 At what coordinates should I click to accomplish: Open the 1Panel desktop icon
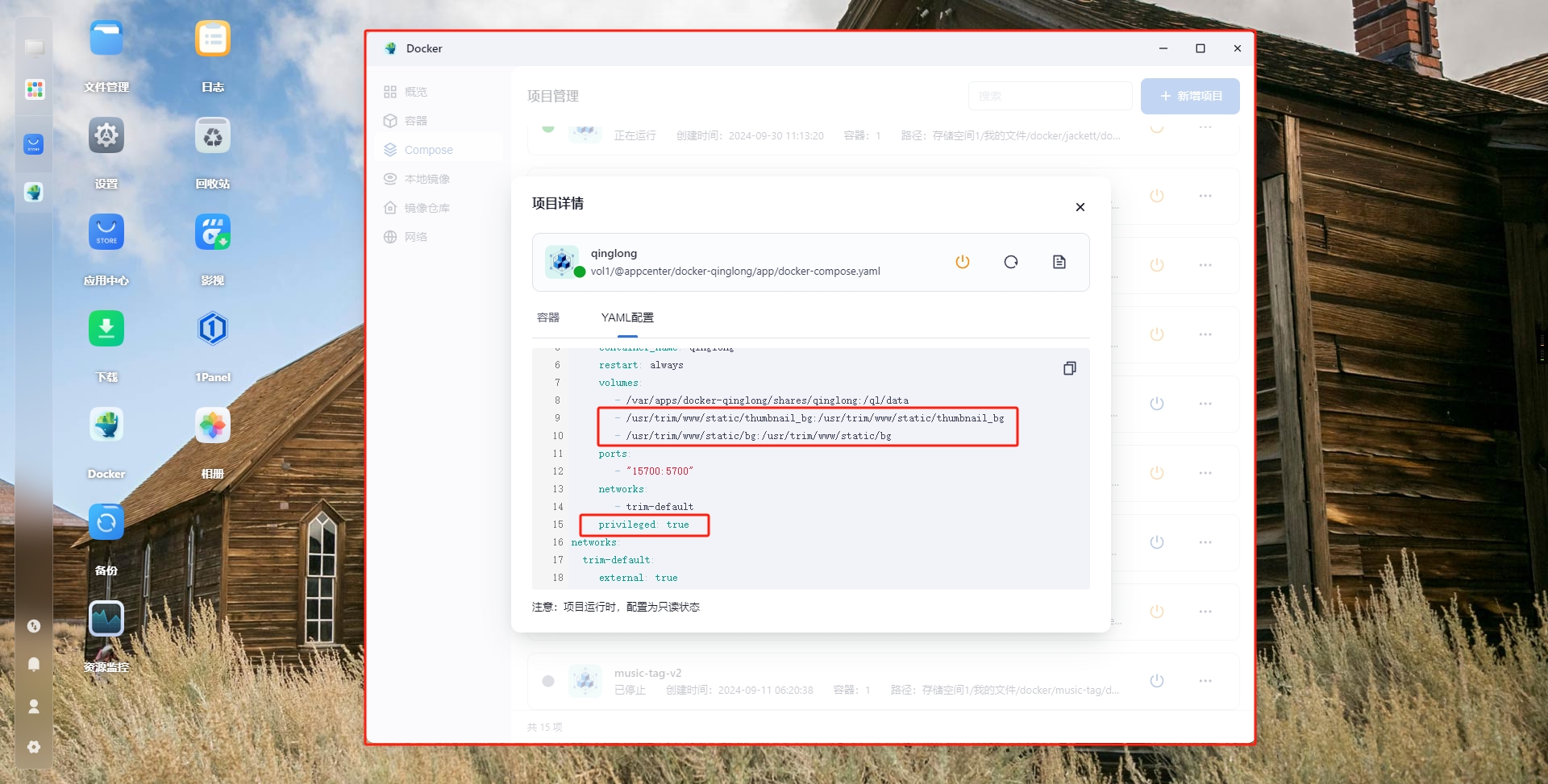pos(213,329)
